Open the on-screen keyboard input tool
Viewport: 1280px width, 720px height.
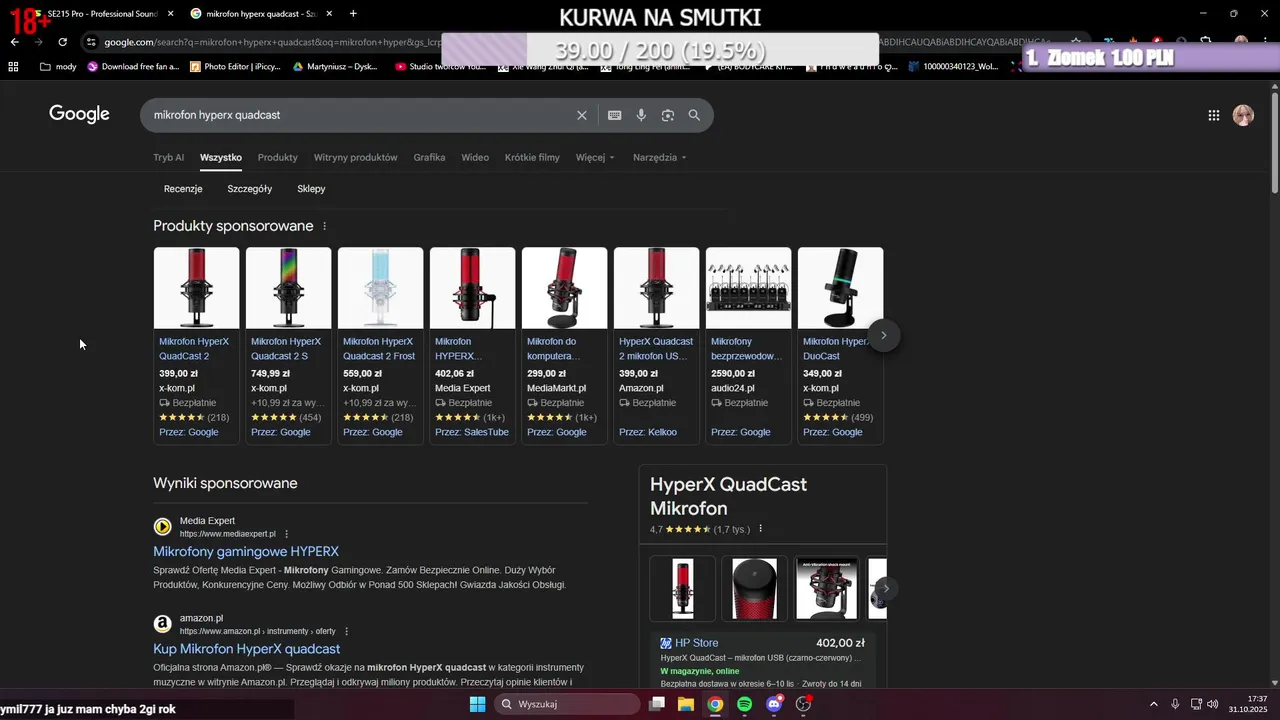[615, 115]
